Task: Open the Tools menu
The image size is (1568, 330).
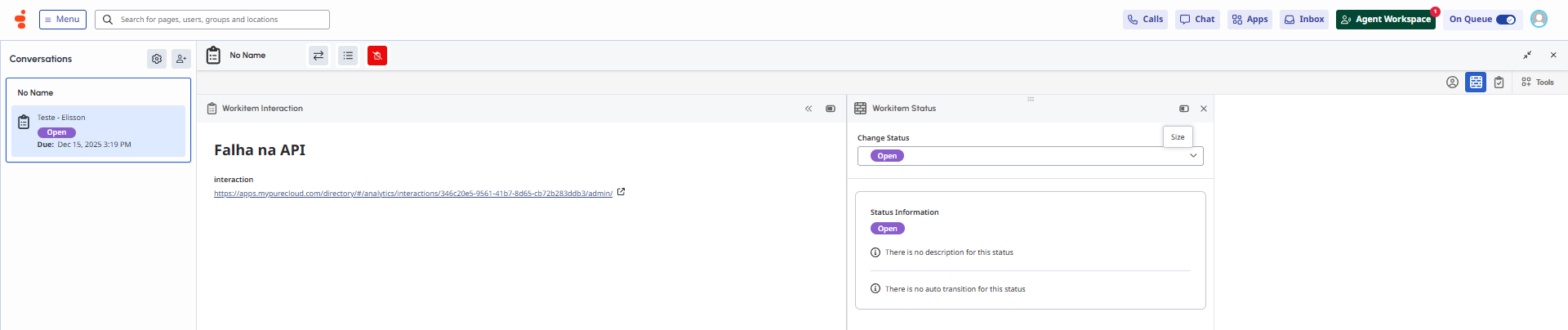Action: [1538, 82]
